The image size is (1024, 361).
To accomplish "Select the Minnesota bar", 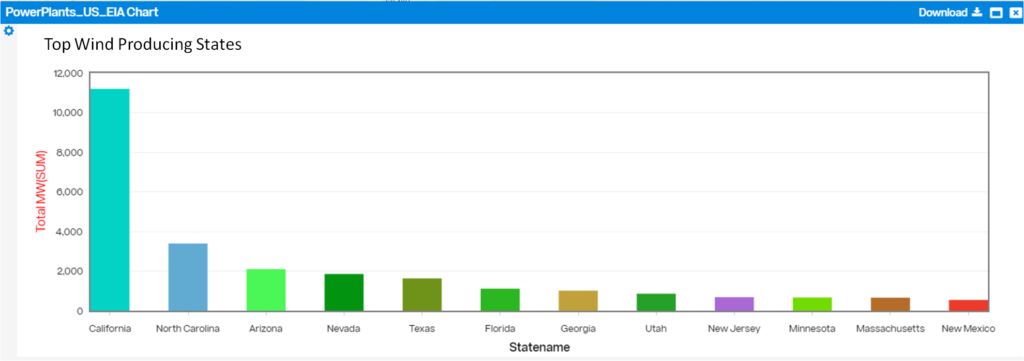I will click(812, 304).
